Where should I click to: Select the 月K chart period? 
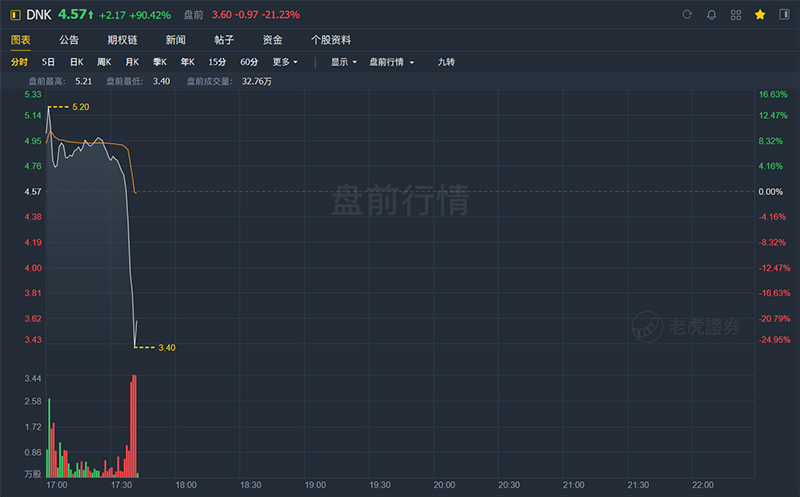pyautogui.click(x=132, y=62)
